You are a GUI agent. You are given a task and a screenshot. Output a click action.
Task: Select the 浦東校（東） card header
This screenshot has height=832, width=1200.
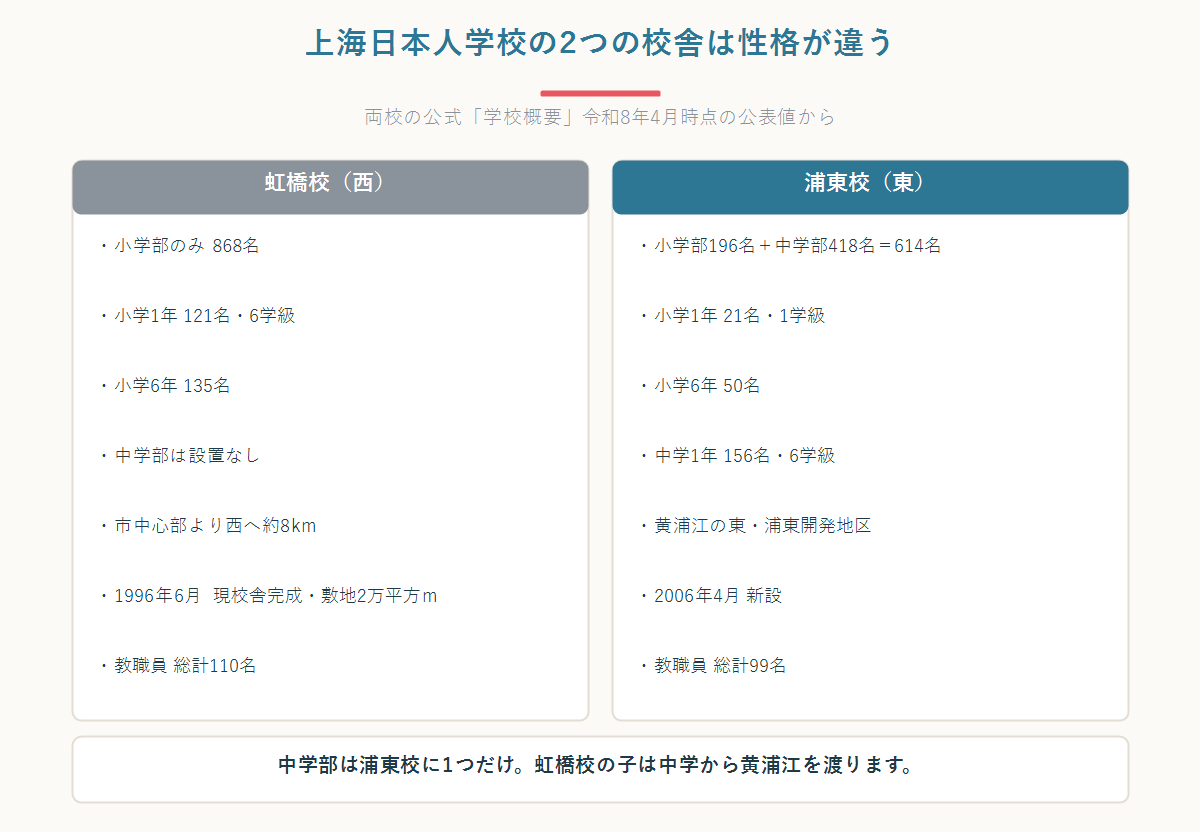click(x=870, y=187)
